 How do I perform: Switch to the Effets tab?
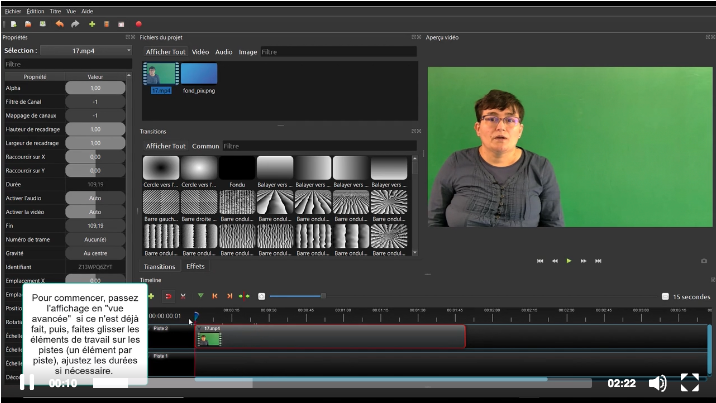(195, 266)
